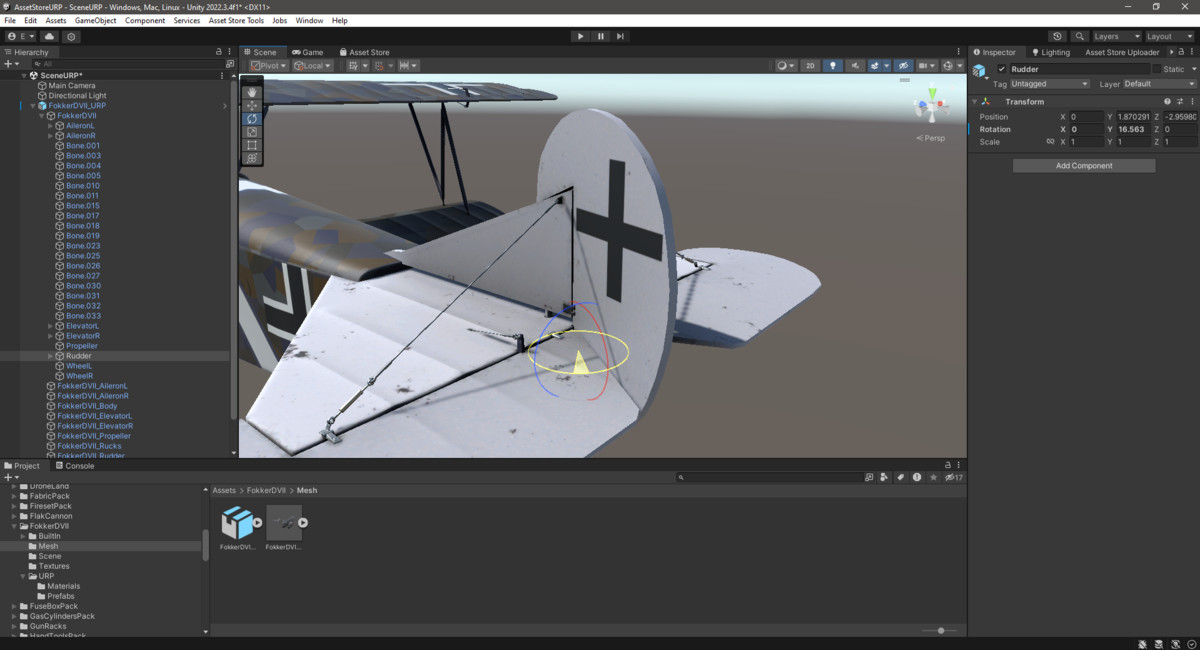Select the Hand tool in the Scene view
1200x650 pixels.
(251, 91)
